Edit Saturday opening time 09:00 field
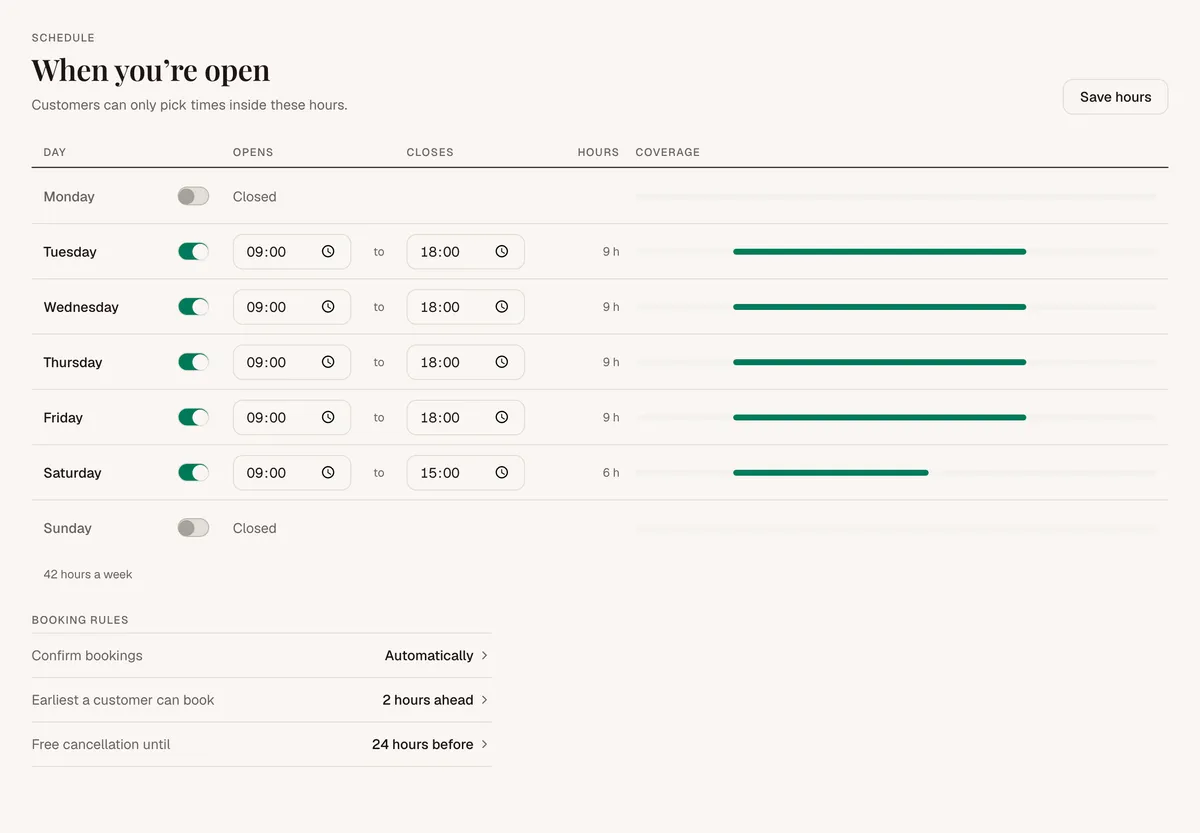1200x833 pixels. tap(292, 473)
